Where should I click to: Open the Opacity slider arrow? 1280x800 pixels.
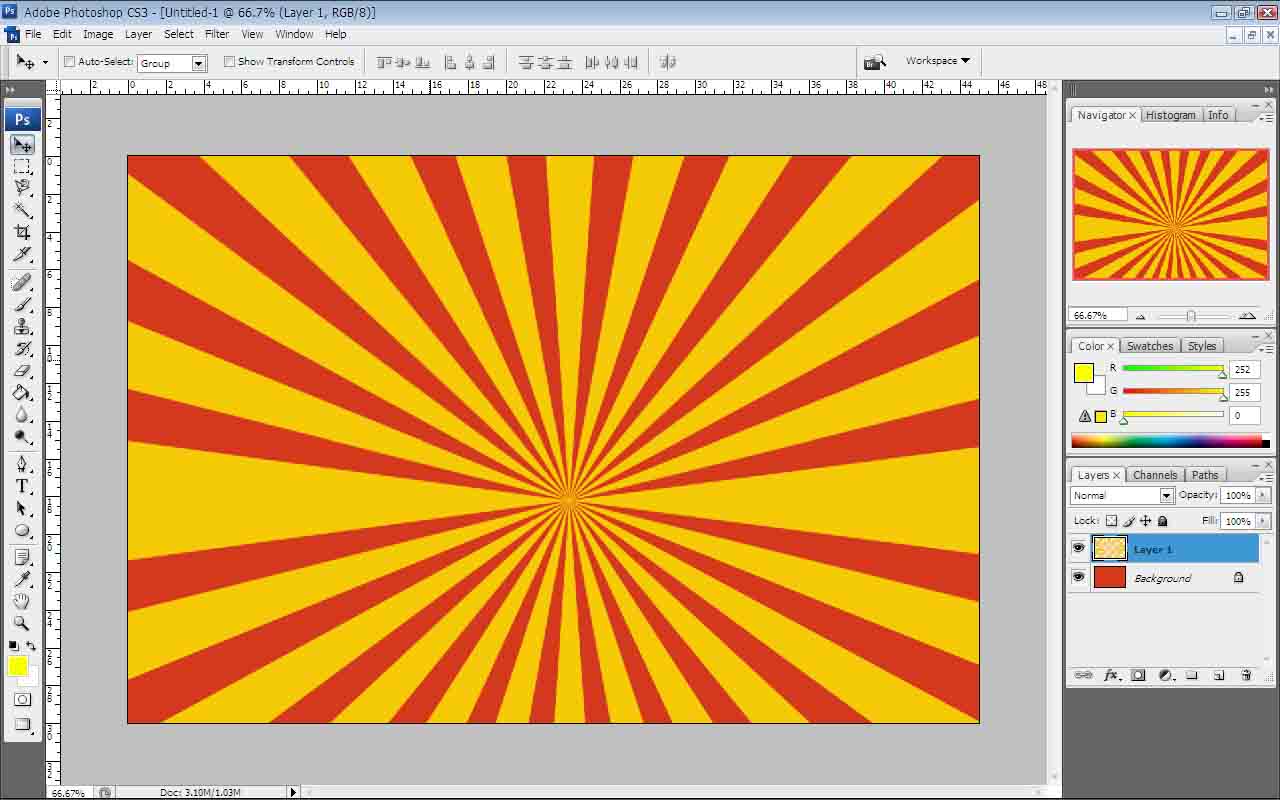pyautogui.click(x=1264, y=496)
